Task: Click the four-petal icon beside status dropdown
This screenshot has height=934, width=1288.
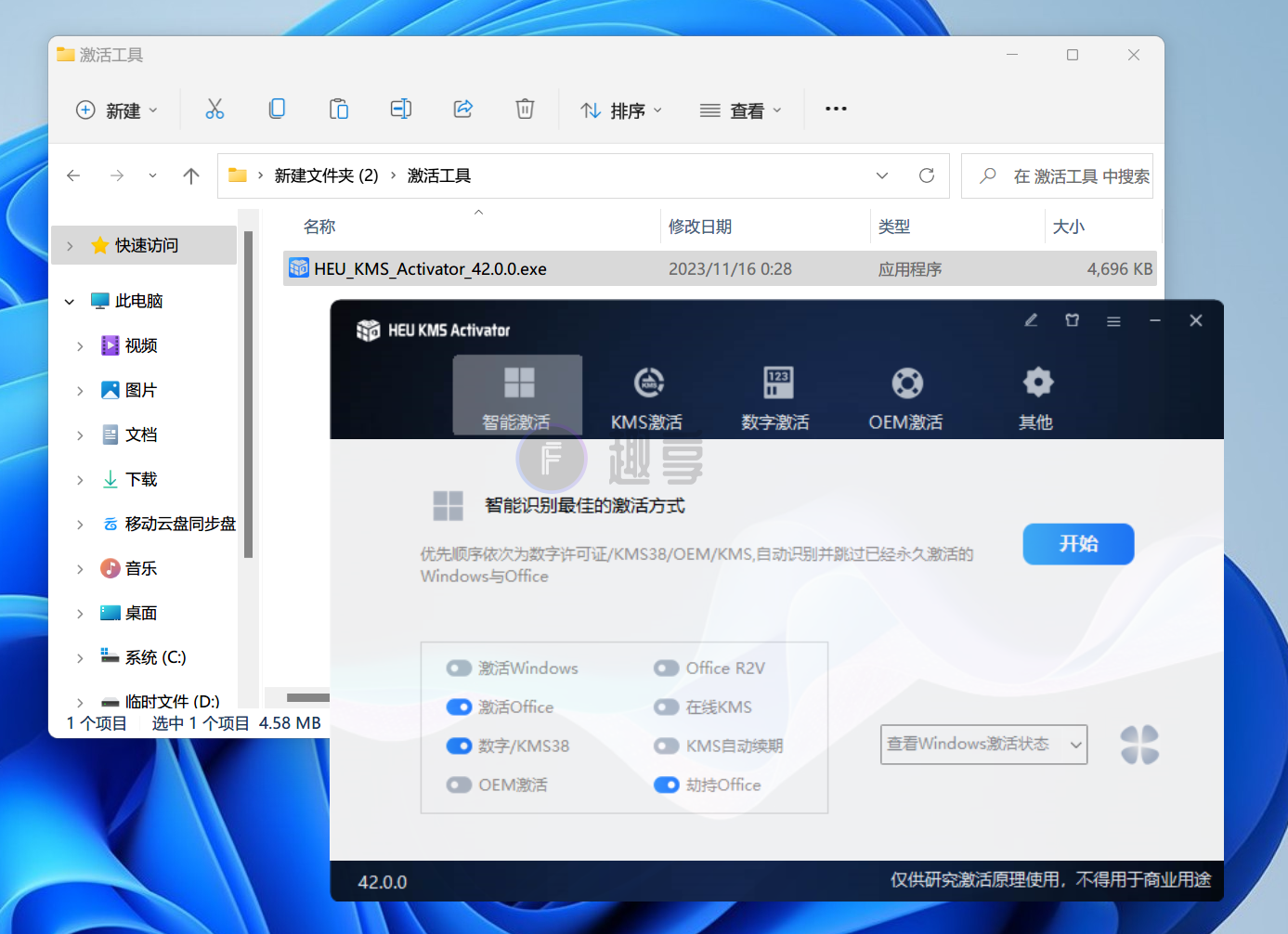Action: (x=1139, y=745)
